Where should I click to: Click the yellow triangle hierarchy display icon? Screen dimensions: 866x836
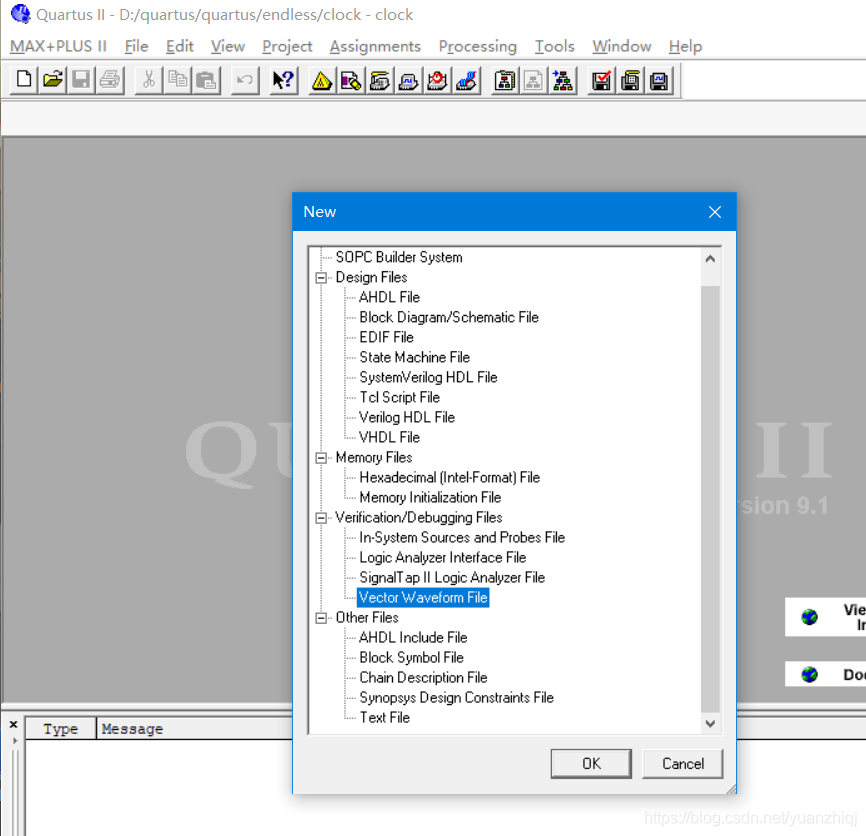[322, 81]
